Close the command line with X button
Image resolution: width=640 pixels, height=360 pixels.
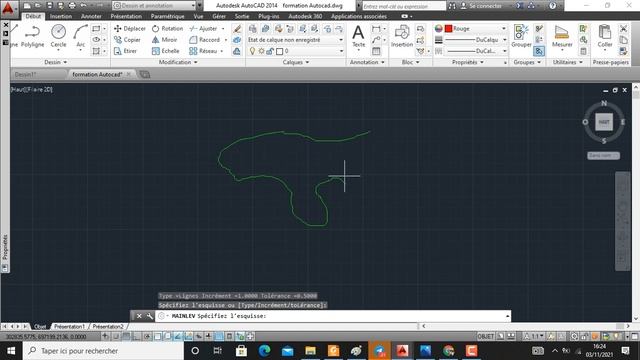(139, 316)
